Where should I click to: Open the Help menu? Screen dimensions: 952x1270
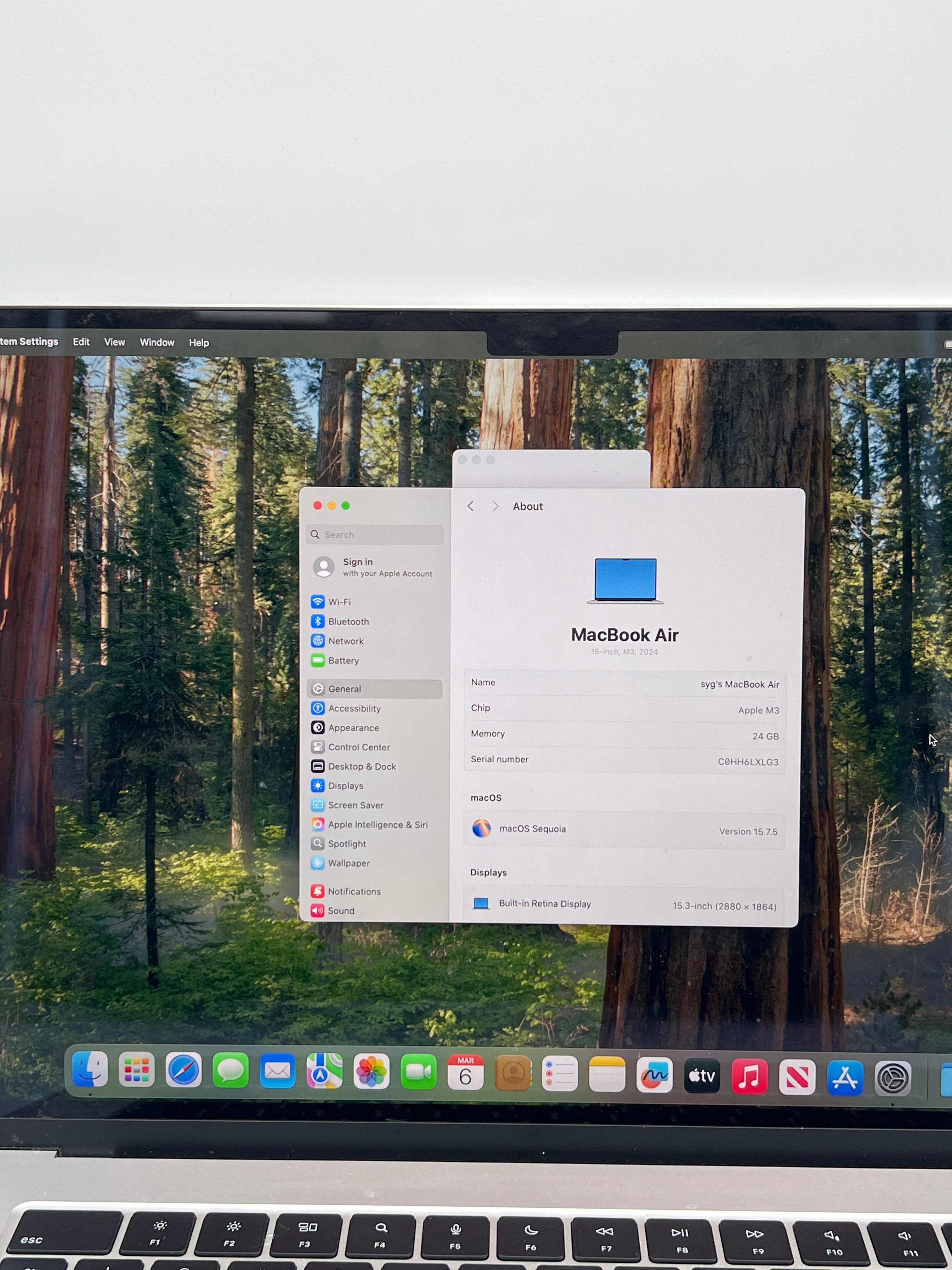[x=199, y=343]
